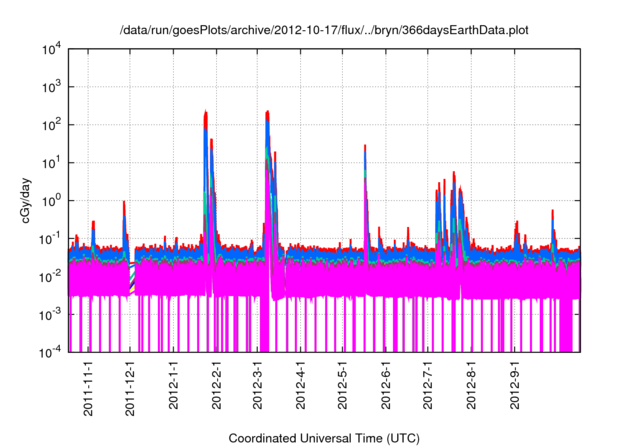
Task: Click the isolated spike between 2012-5-1 and 2012-6-1
Action: pyautogui.click(x=365, y=150)
